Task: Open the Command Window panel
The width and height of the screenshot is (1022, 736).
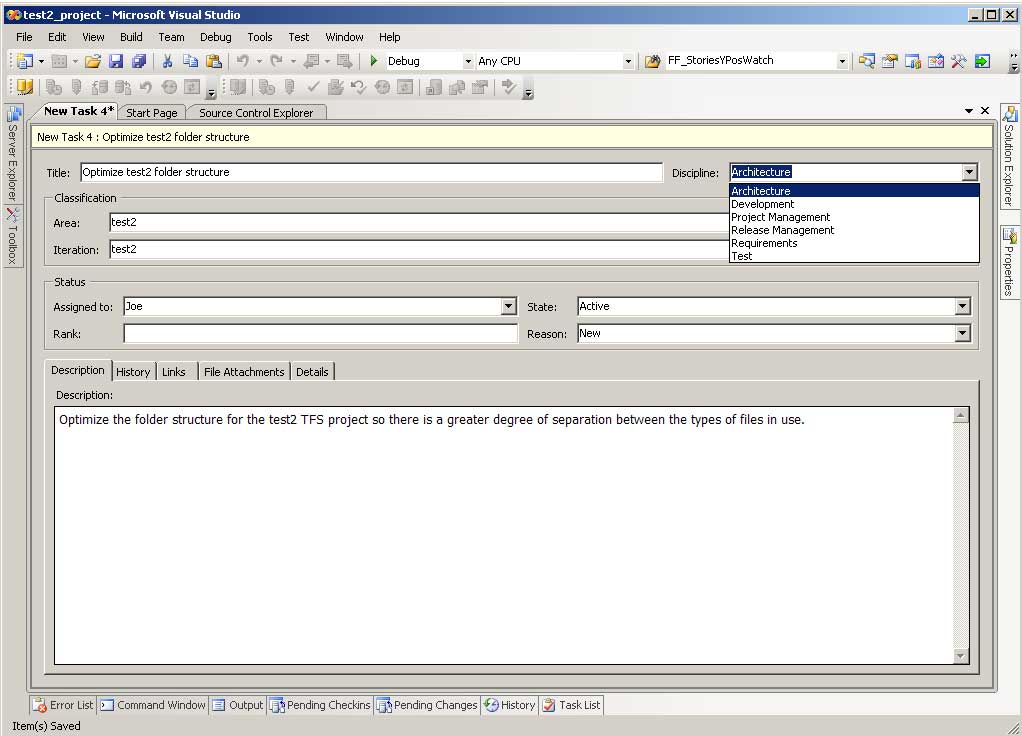Action: pyautogui.click(x=153, y=705)
